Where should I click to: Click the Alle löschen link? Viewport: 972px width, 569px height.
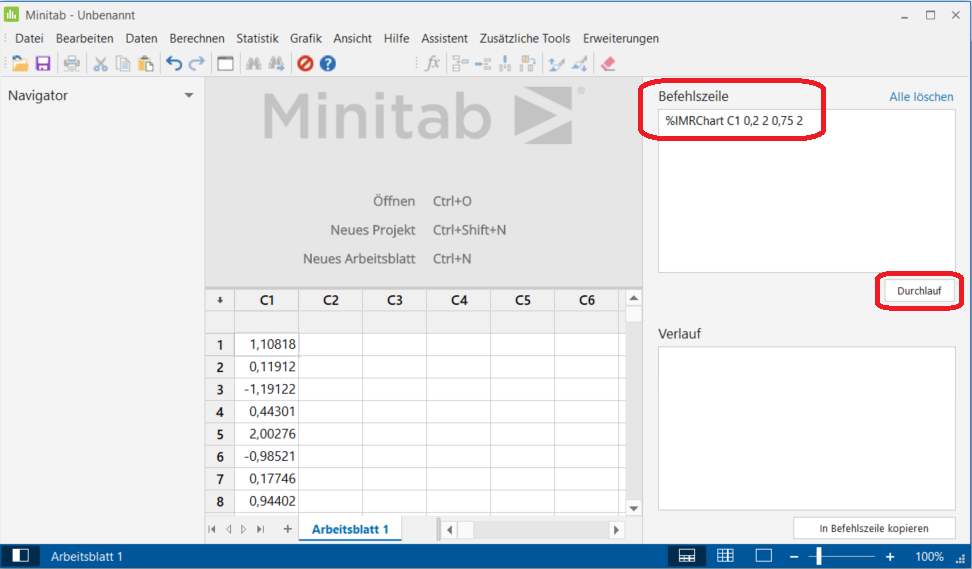tap(921, 97)
